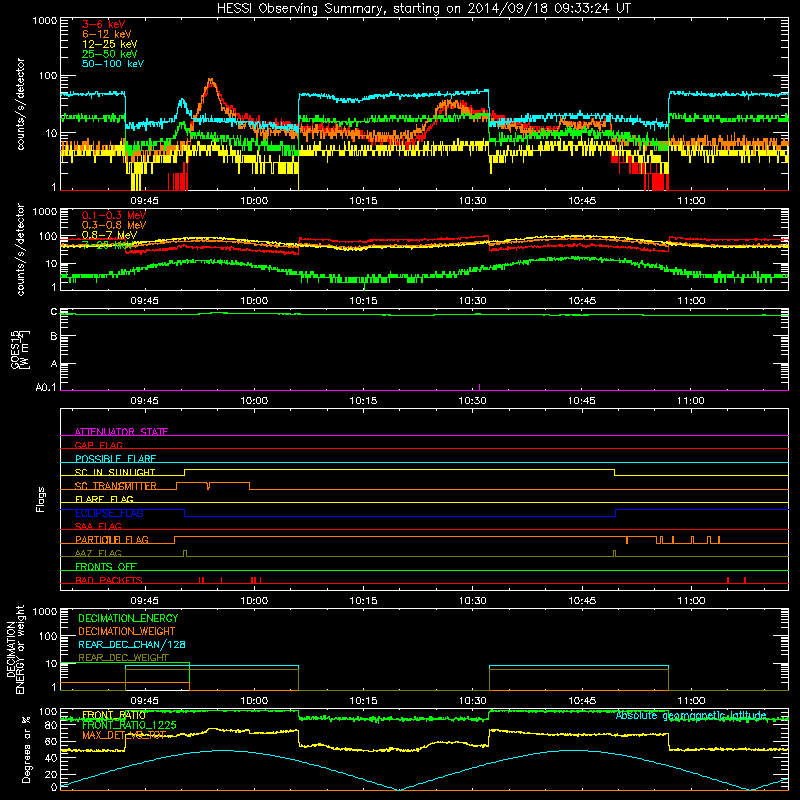Click the Degrees or % axis title

coord(26,750)
